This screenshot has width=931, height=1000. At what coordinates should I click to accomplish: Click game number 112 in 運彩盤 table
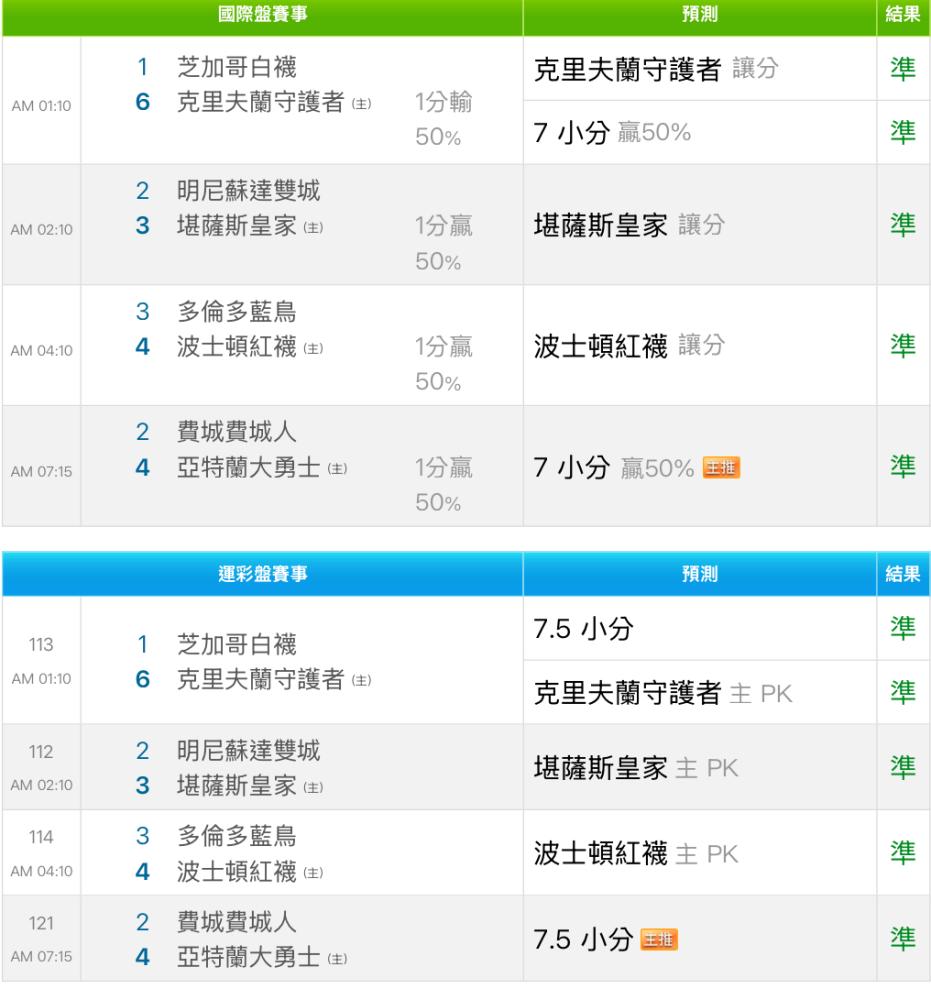pyautogui.click(x=41, y=752)
